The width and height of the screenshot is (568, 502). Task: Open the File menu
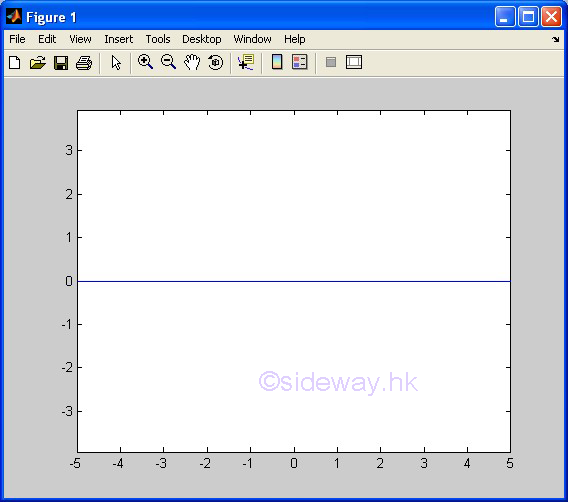click(17, 39)
